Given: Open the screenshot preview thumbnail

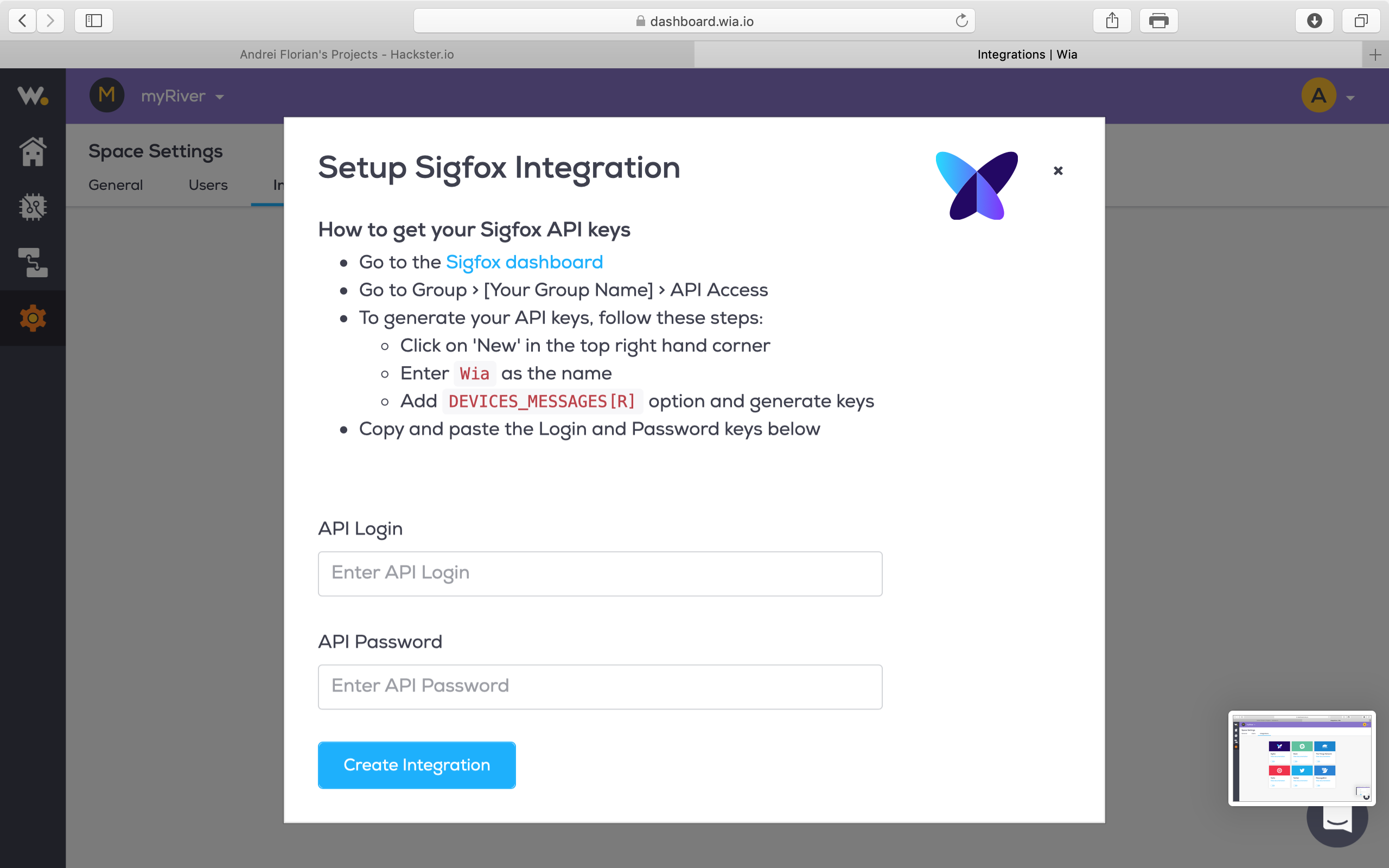Looking at the screenshot, I should pyautogui.click(x=1301, y=758).
